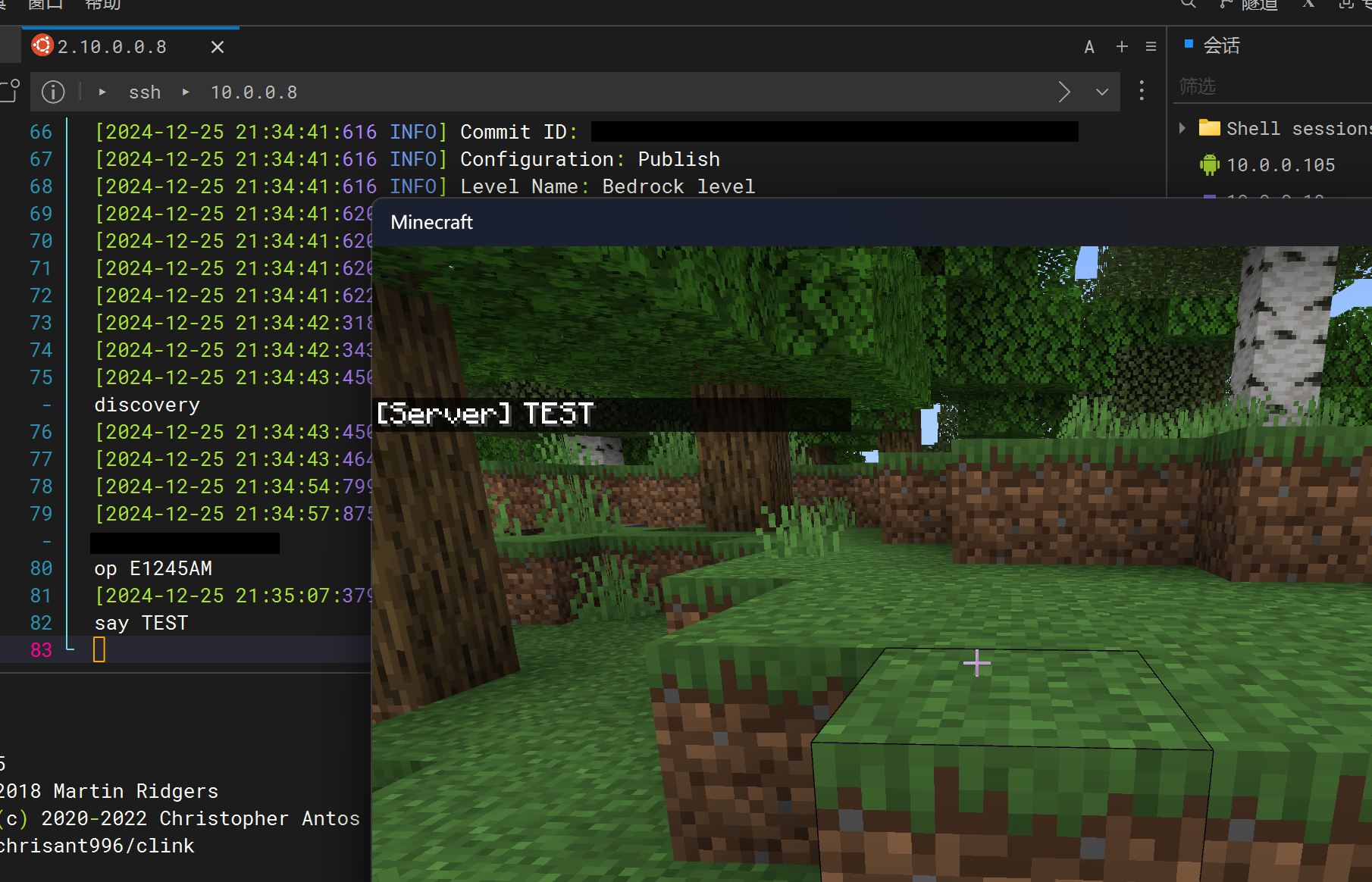Open the address bar dropdown chevron
Image resolution: width=1372 pixels, height=882 pixels.
click(1102, 92)
